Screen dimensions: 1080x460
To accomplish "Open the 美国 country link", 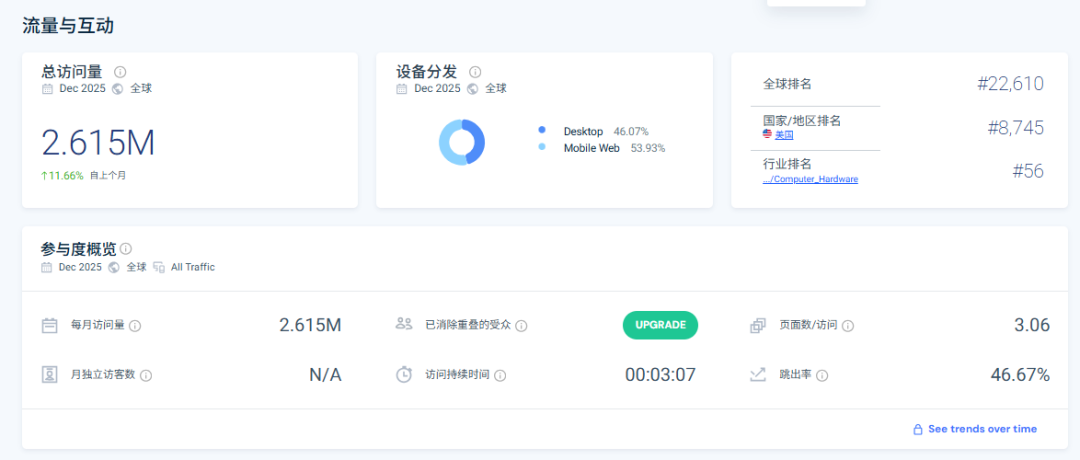I will coord(784,135).
